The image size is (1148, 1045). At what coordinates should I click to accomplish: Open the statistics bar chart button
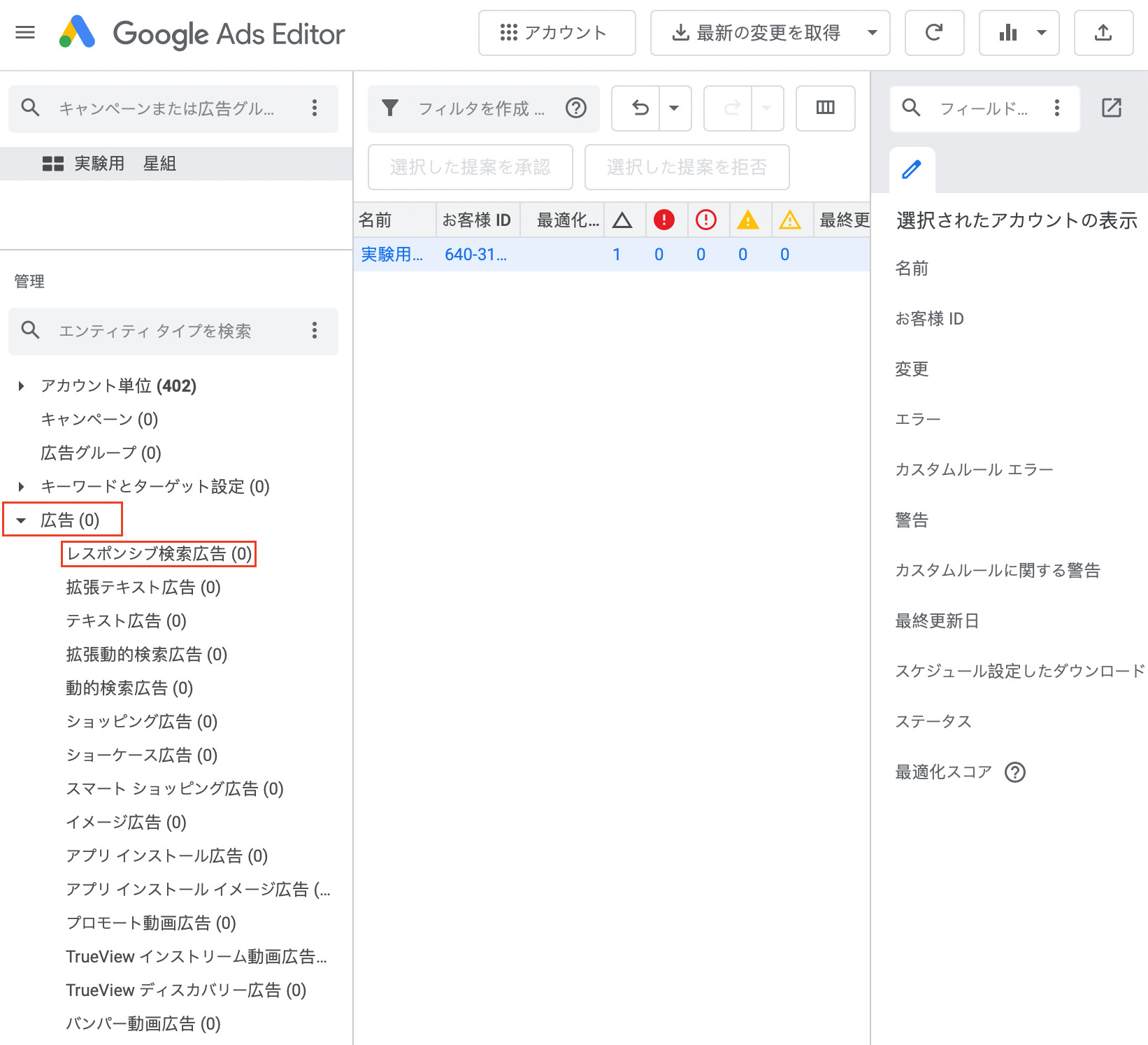(x=1008, y=32)
